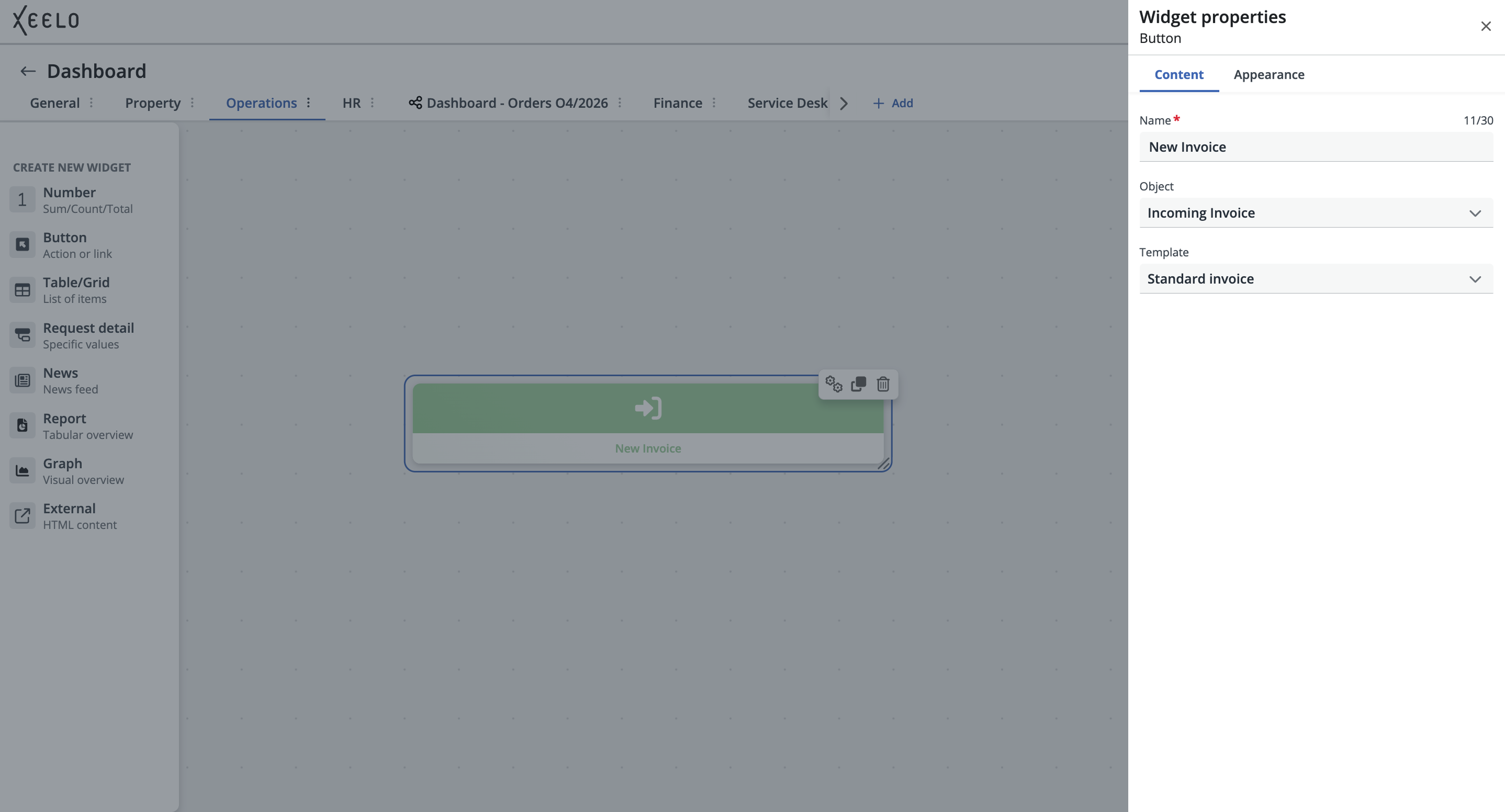Open Finance tab options menu

(x=714, y=103)
